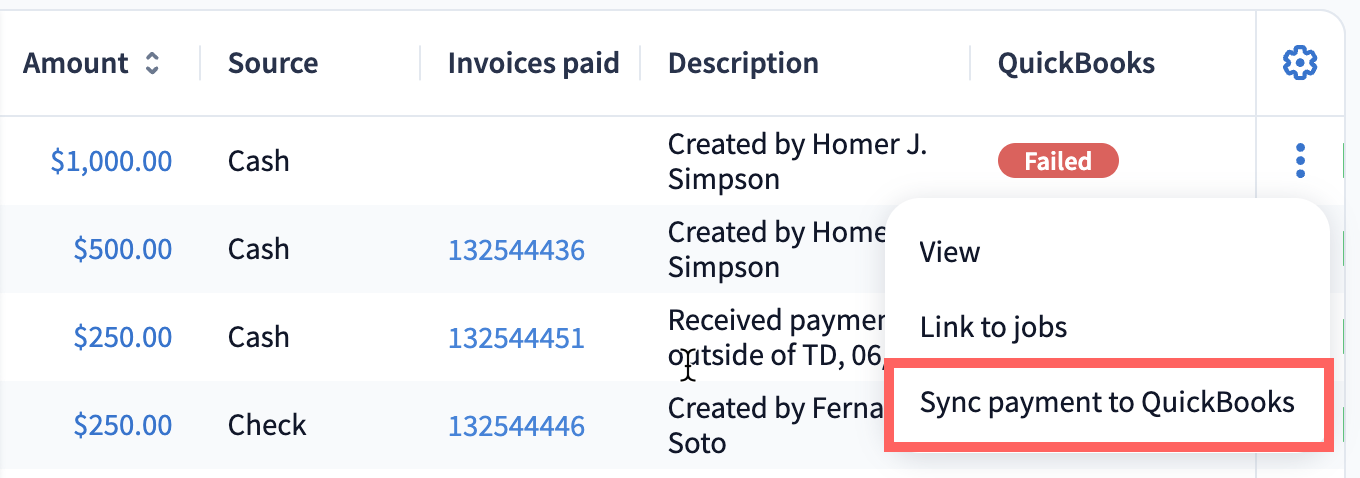1360x478 pixels.
Task: Open the table settings gear icon
Action: pos(1300,64)
